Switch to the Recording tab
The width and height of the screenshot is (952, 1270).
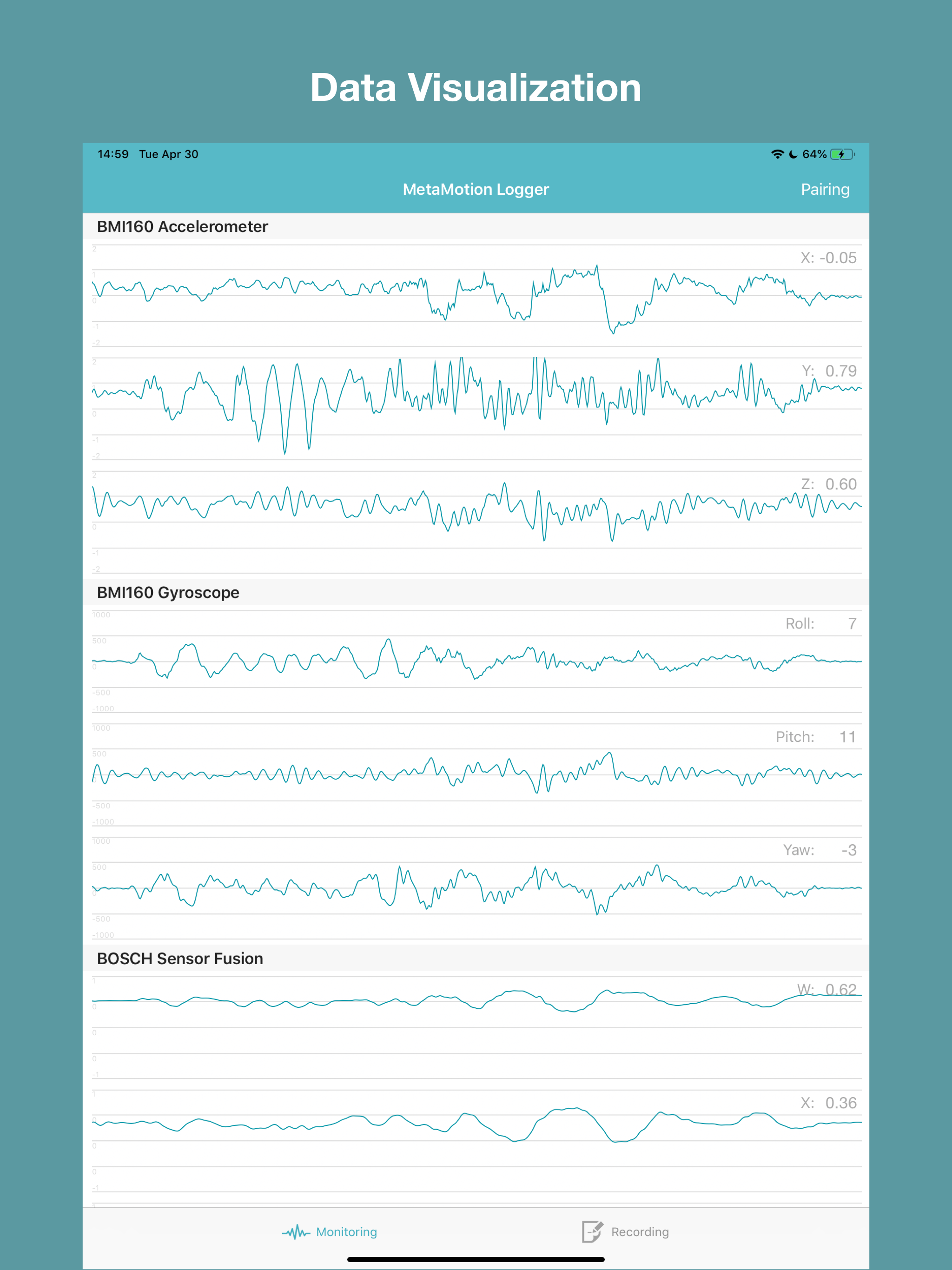click(x=625, y=1231)
